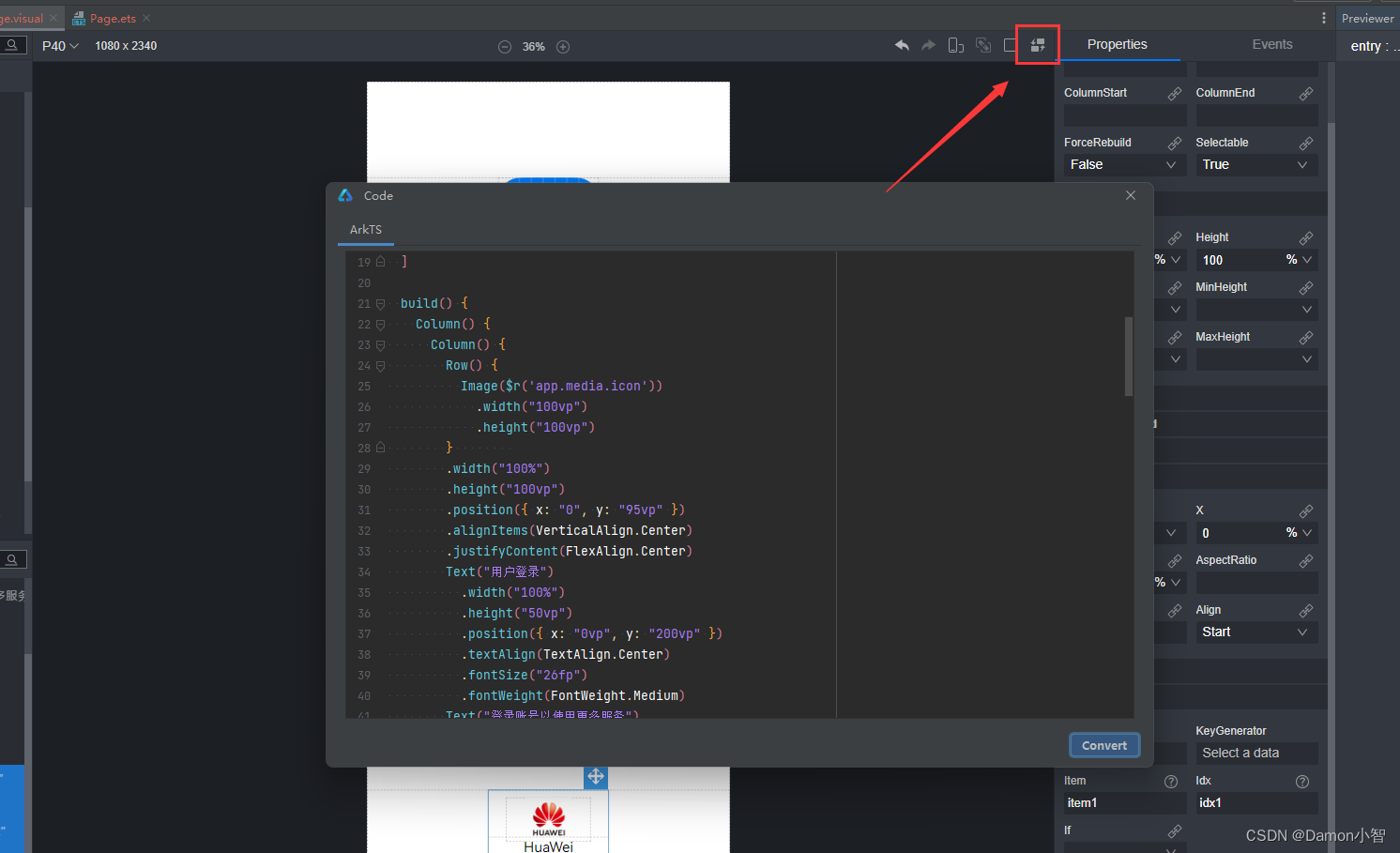Open the P40 device selector dropdown
Screen dimensions: 1400x853
coord(60,46)
